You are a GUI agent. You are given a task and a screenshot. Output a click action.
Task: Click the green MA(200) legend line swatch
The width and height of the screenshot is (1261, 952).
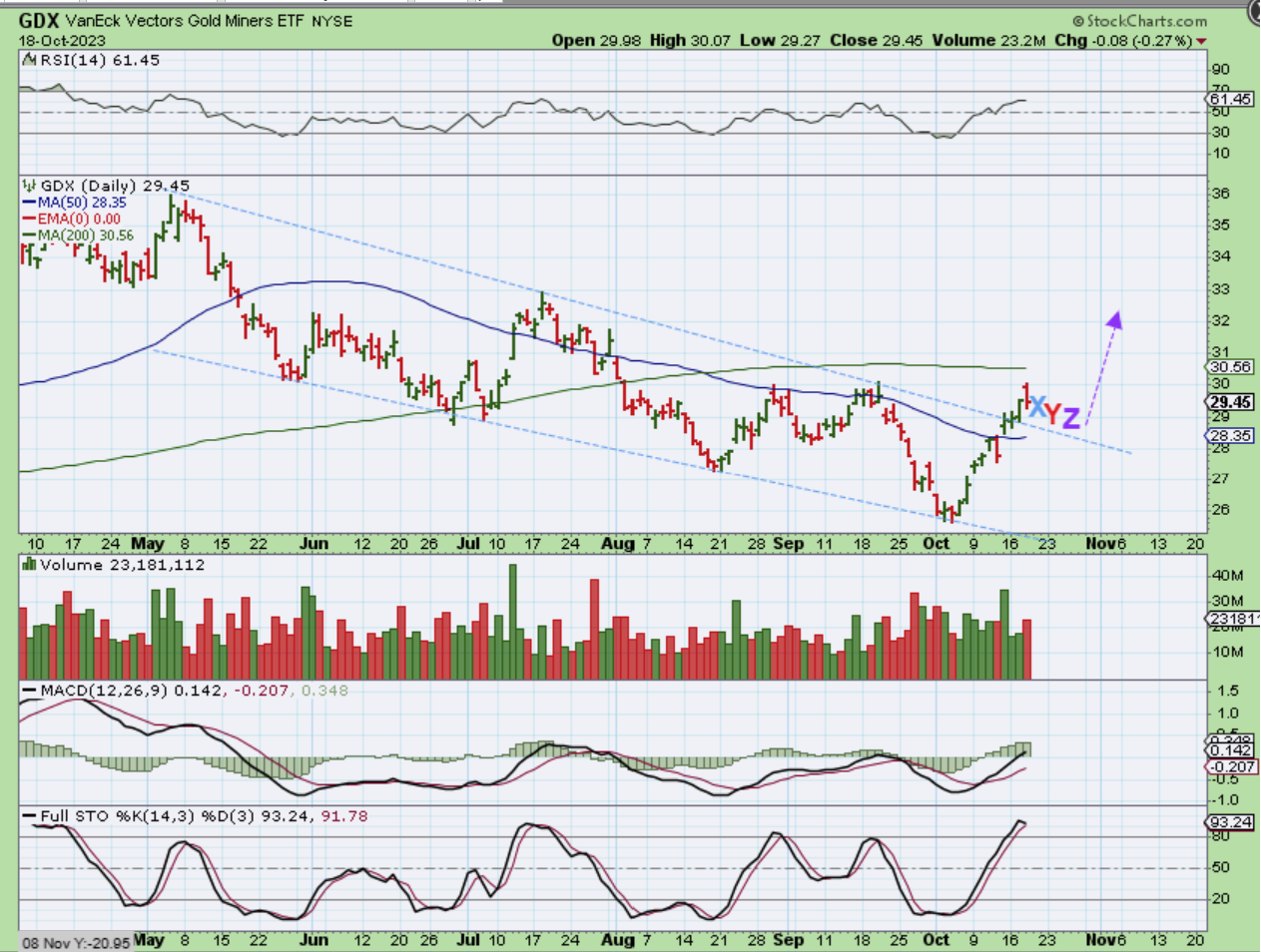tap(29, 236)
